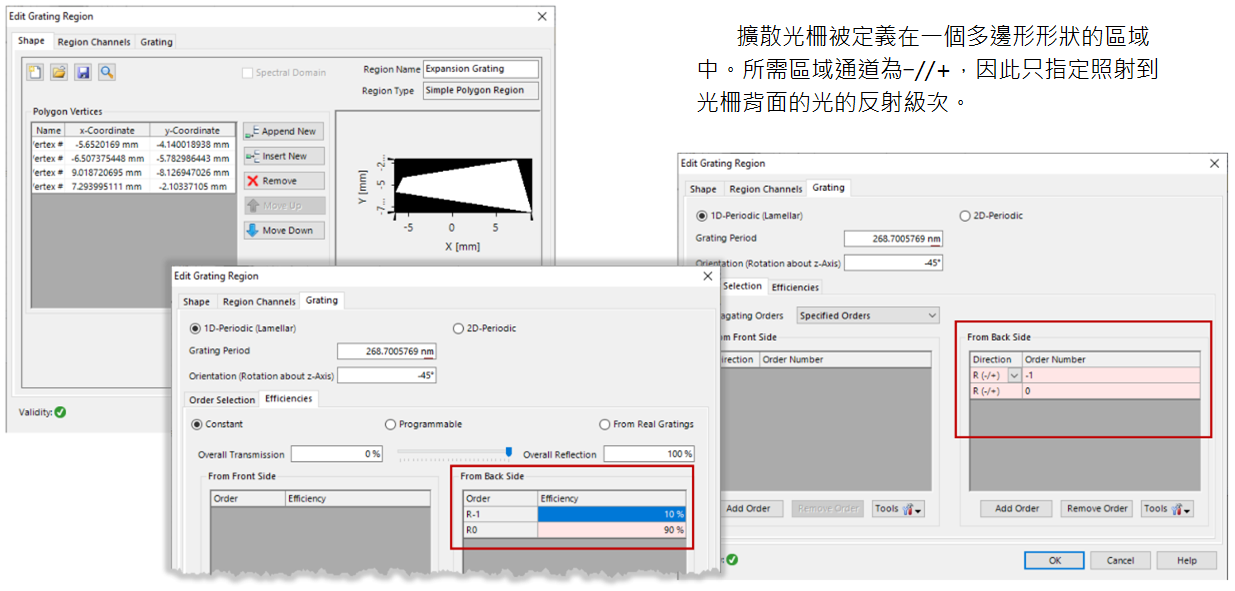
Task: Select 2D-Periodic in the right dialog
Action: pos(965,215)
